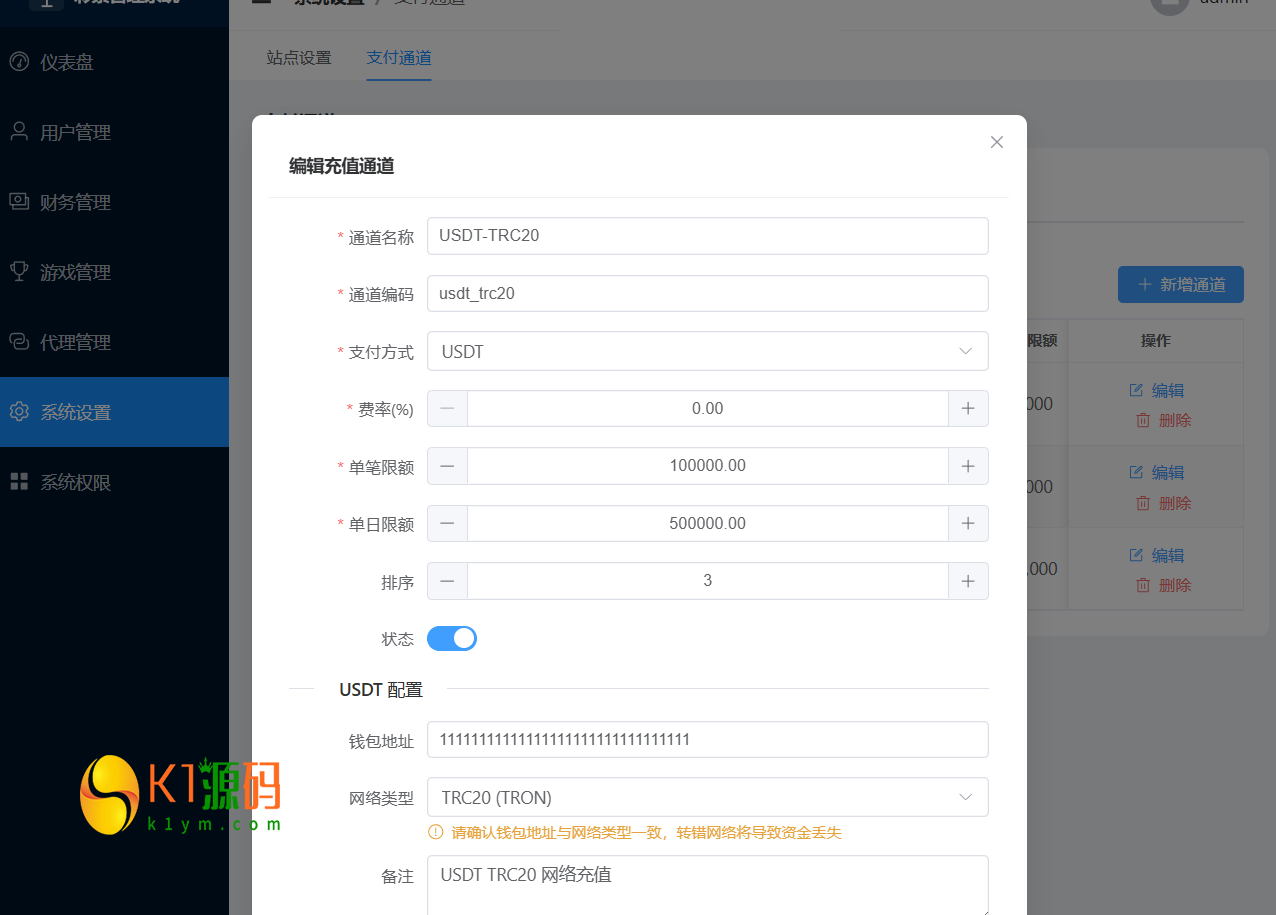Viewport: 1276px width, 915px height.
Task: Click the gear icon beside 系统设置
Action: [x=19, y=411]
